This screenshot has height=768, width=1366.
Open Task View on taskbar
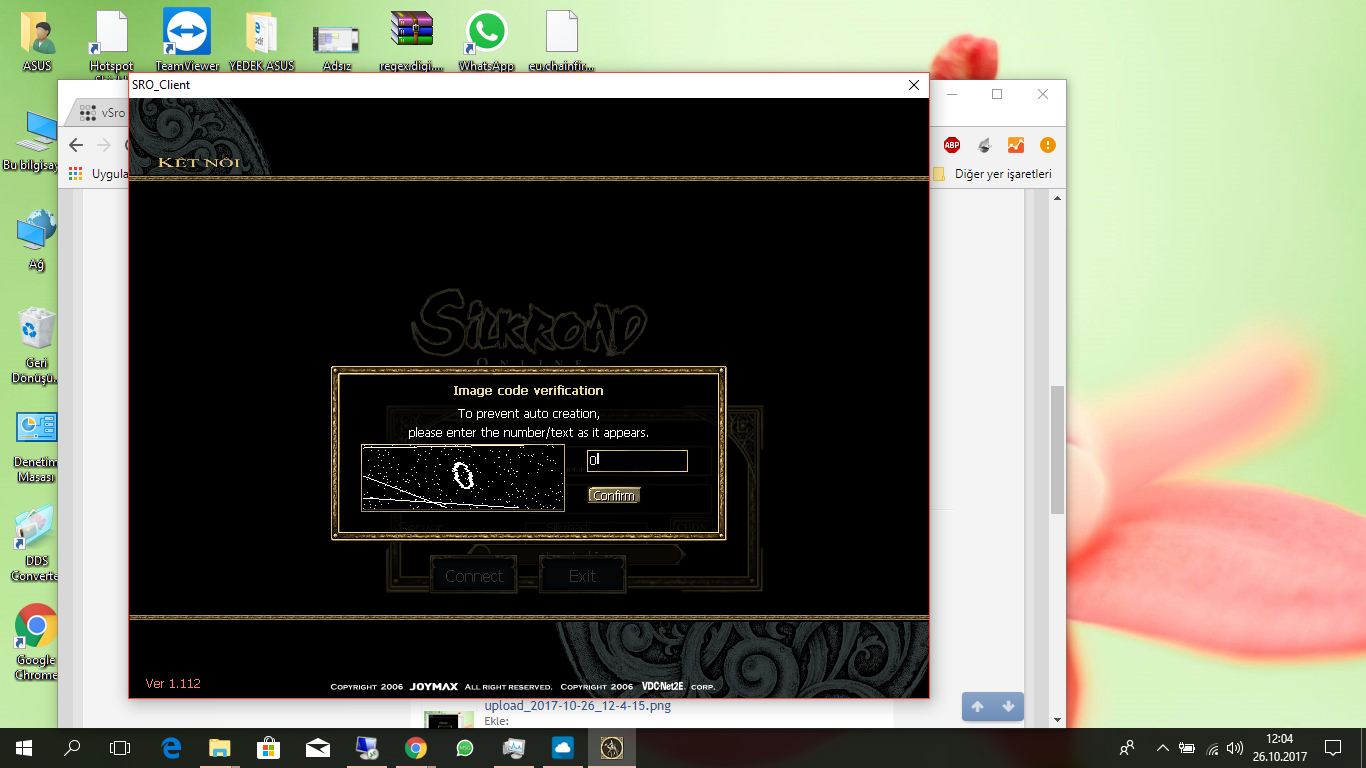tap(120, 747)
